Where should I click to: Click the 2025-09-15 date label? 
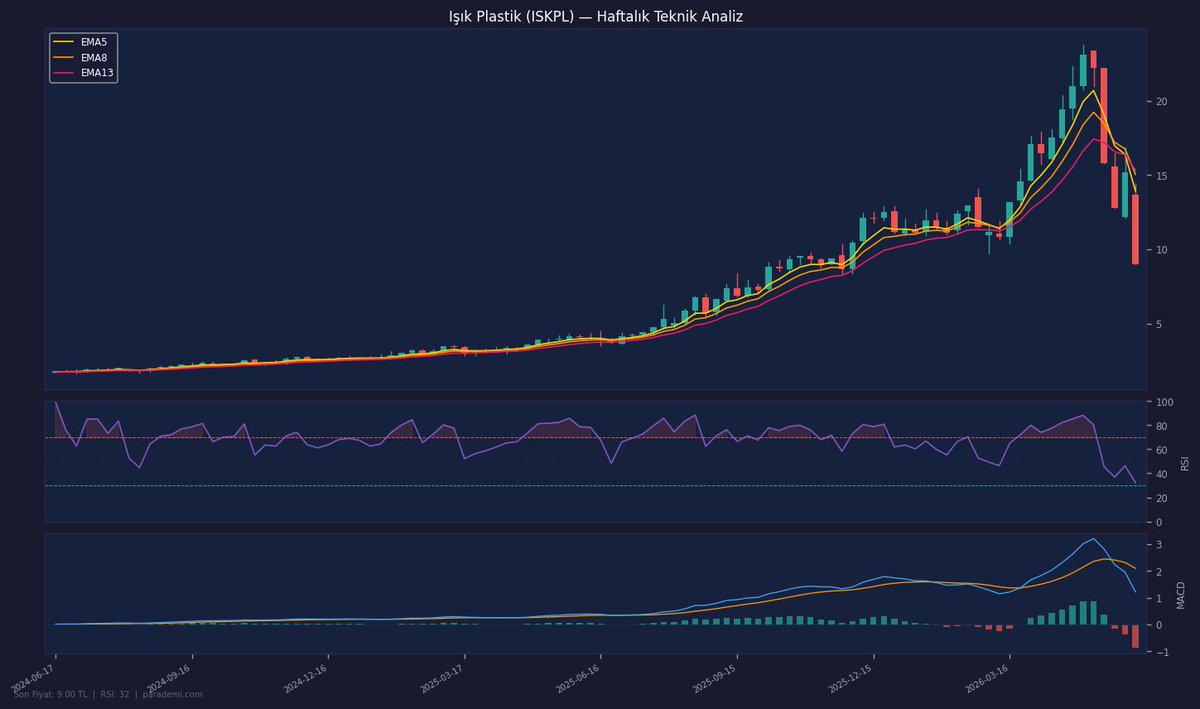[x=715, y=677]
